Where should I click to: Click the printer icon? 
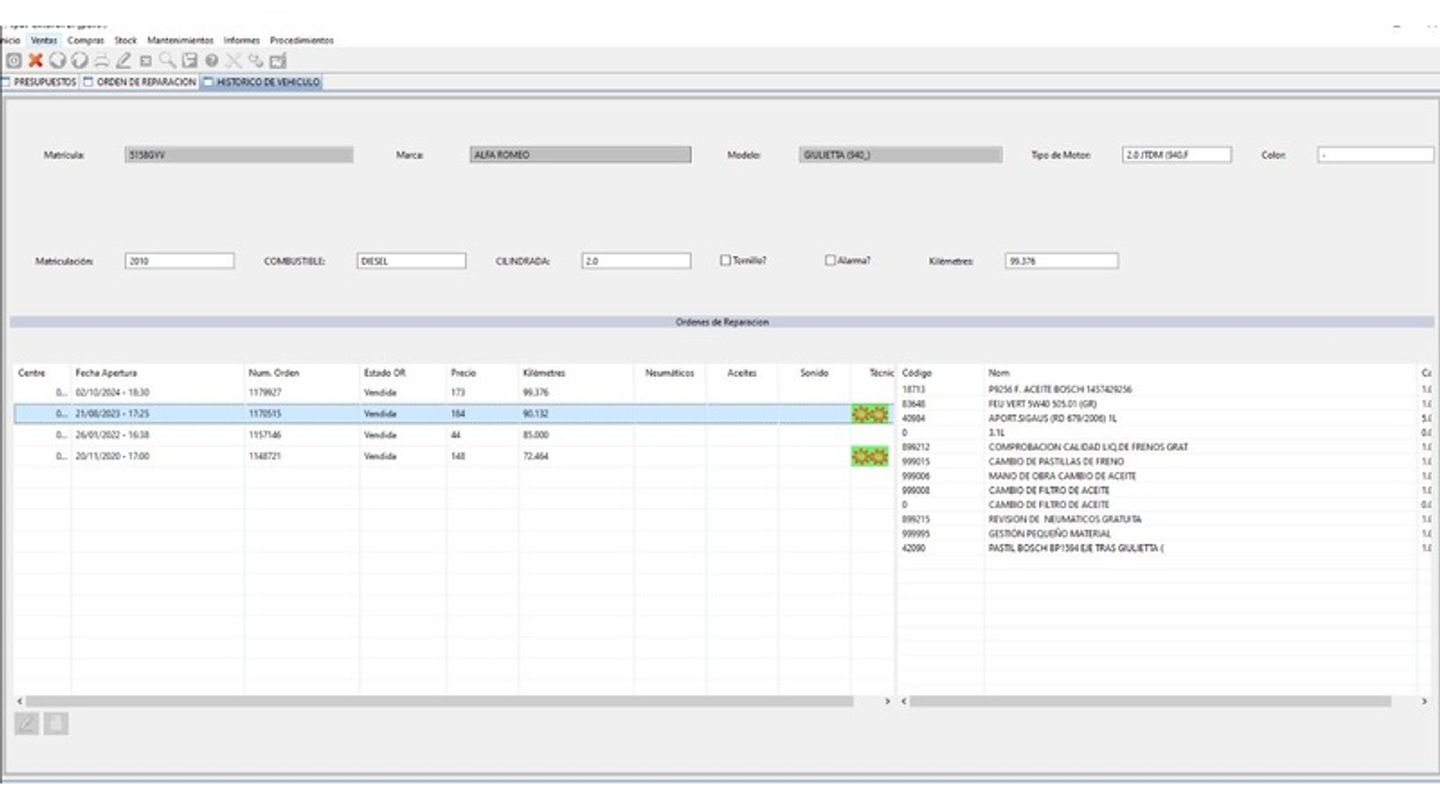(x=101, y=61)
